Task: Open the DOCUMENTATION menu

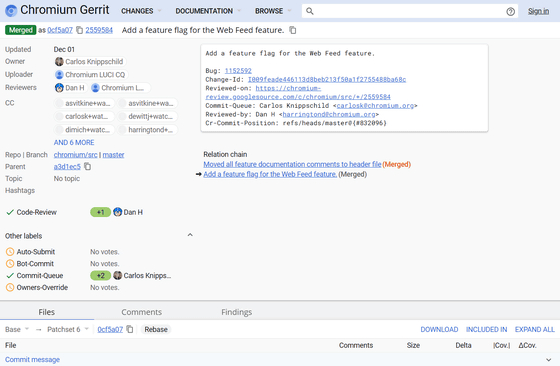Action: pyautogui.click(x=208, y=11)
